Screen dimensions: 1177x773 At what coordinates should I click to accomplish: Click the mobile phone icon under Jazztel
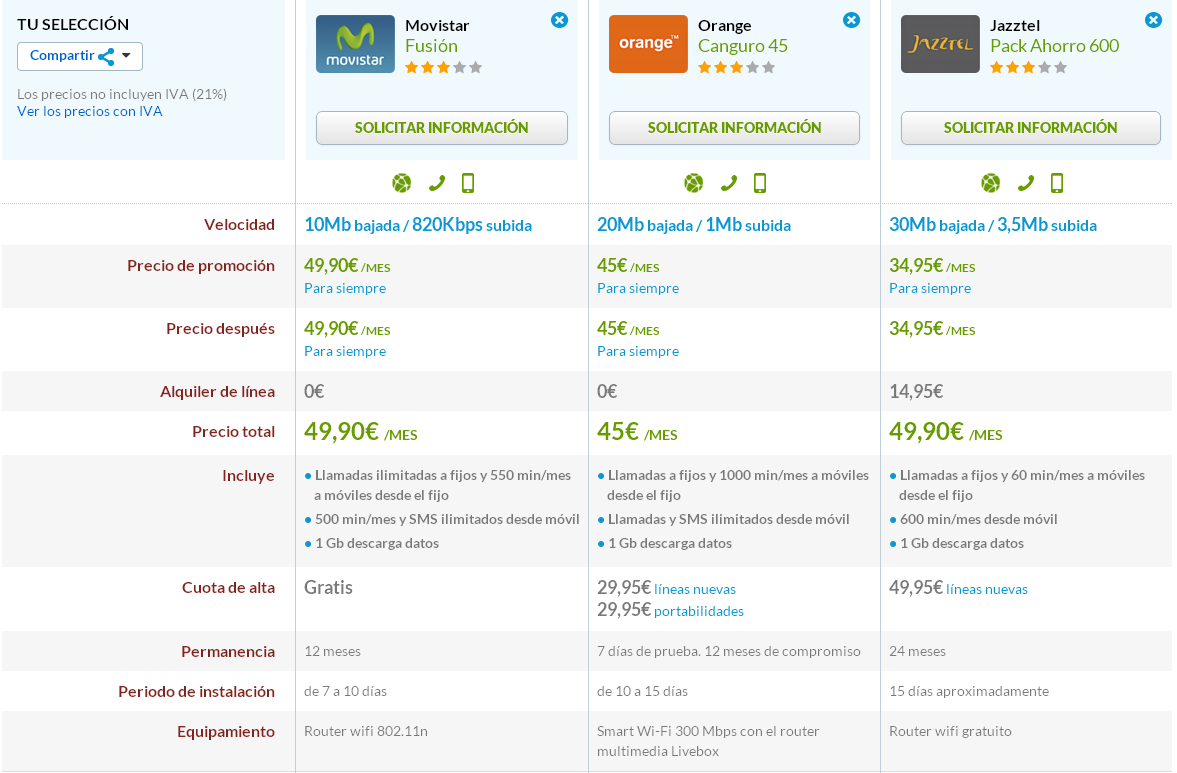coord(1057,183)
